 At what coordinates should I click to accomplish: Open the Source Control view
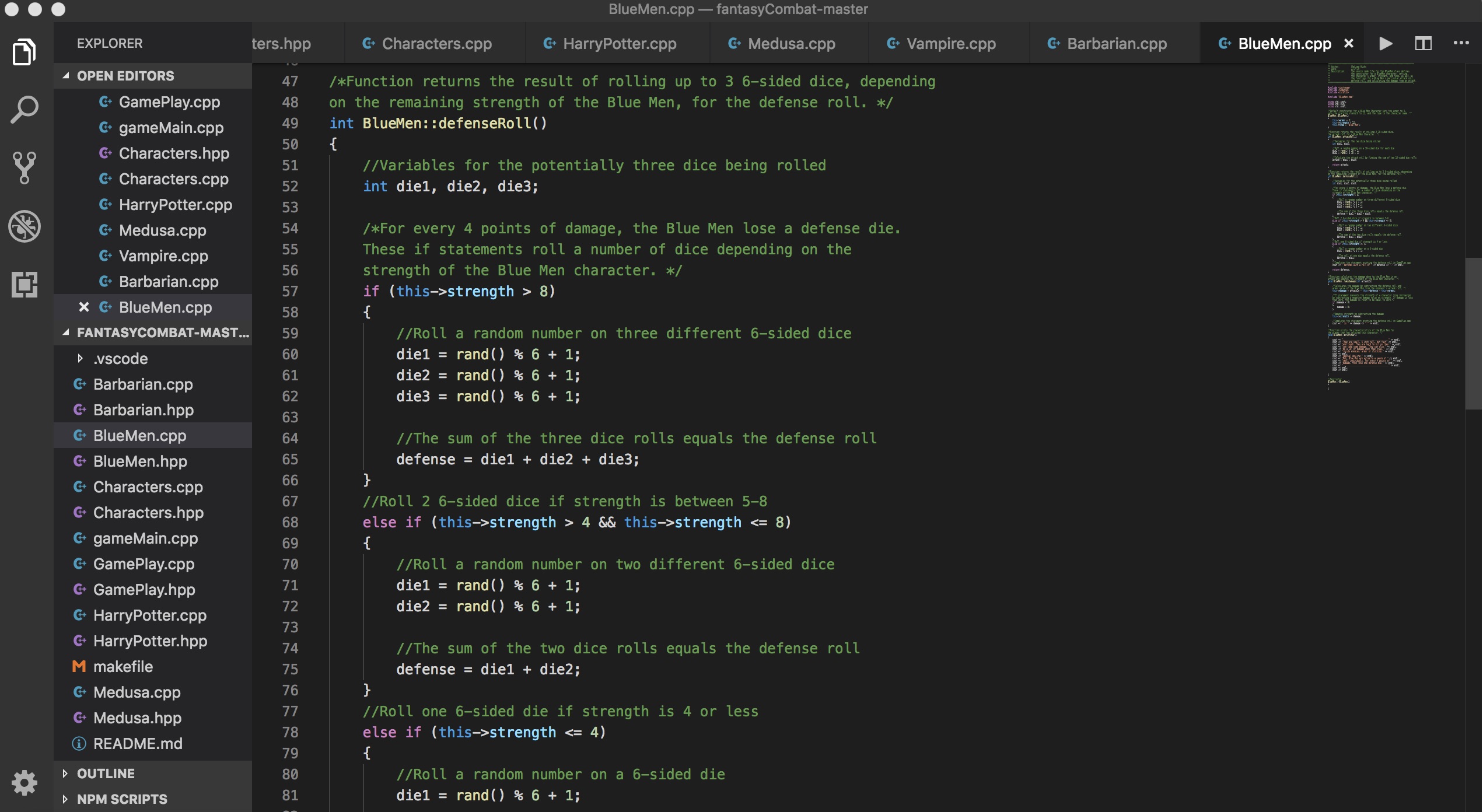24,167
